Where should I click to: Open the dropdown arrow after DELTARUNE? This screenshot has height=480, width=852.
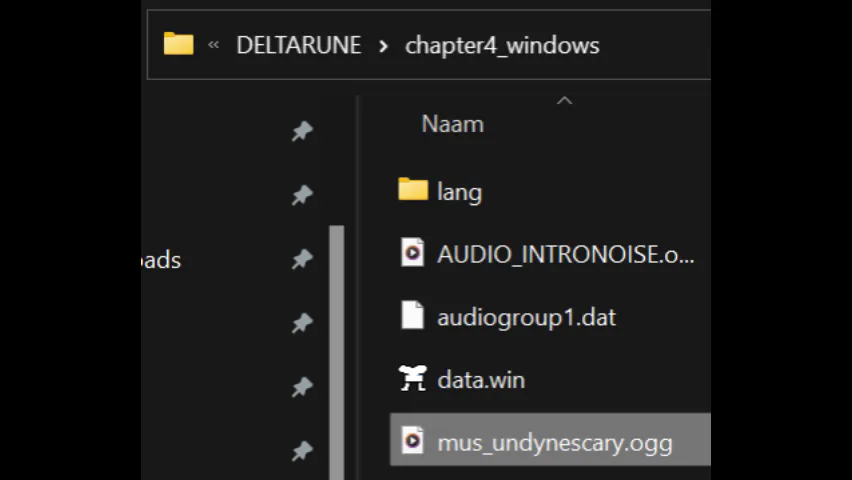383,46
